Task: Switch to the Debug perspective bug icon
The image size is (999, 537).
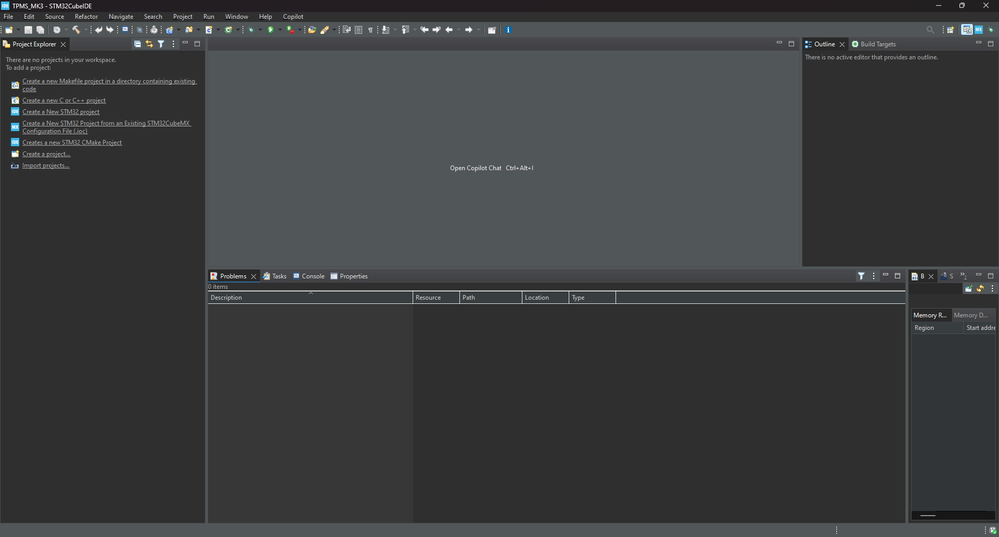Action: tap(991, 30)
